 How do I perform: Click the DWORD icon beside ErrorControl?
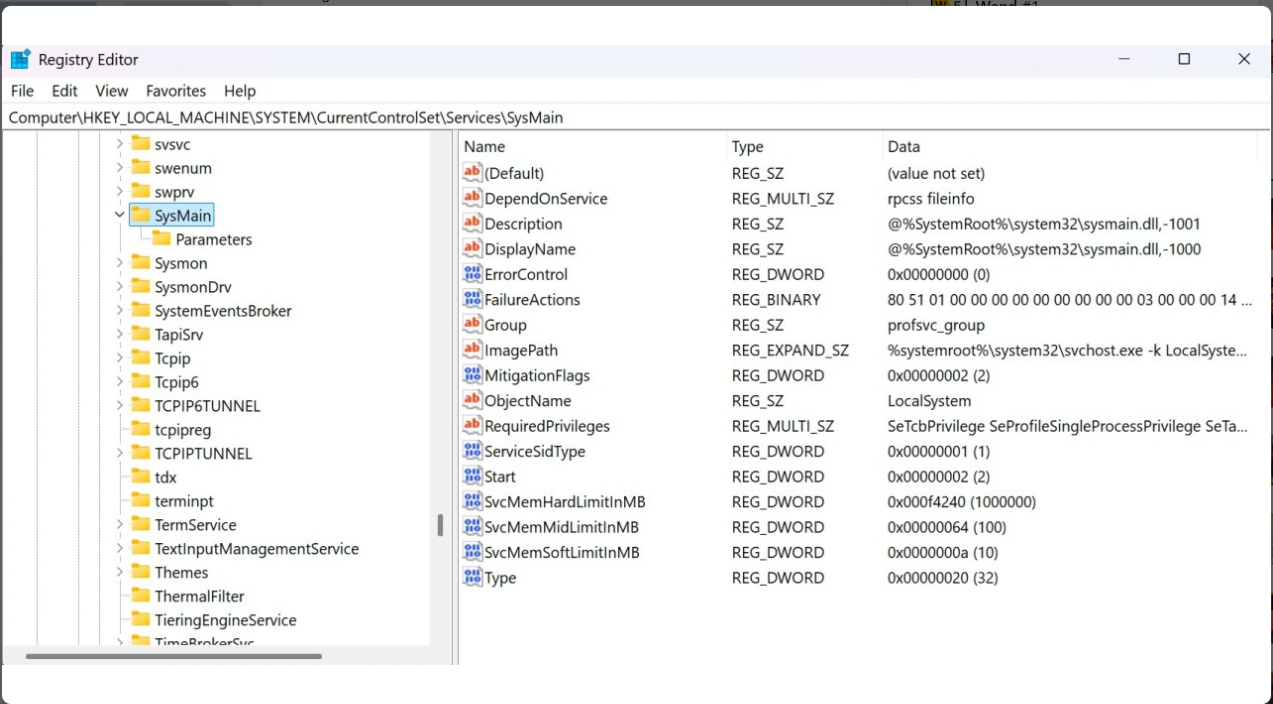pyautogui.click(x=473, y=274)
